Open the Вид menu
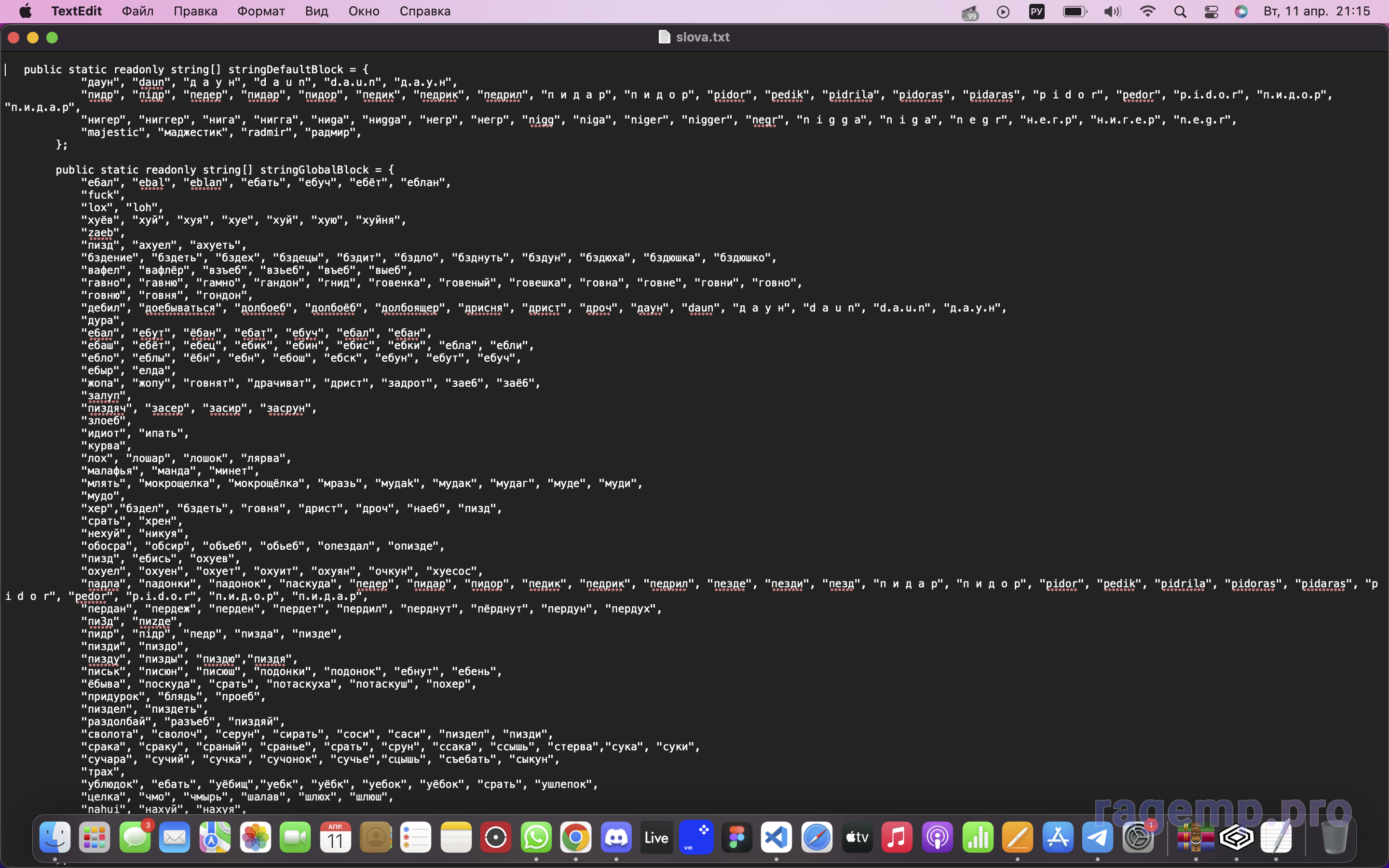The height and width of the screenshot is (868, 1389). (317, 12)
